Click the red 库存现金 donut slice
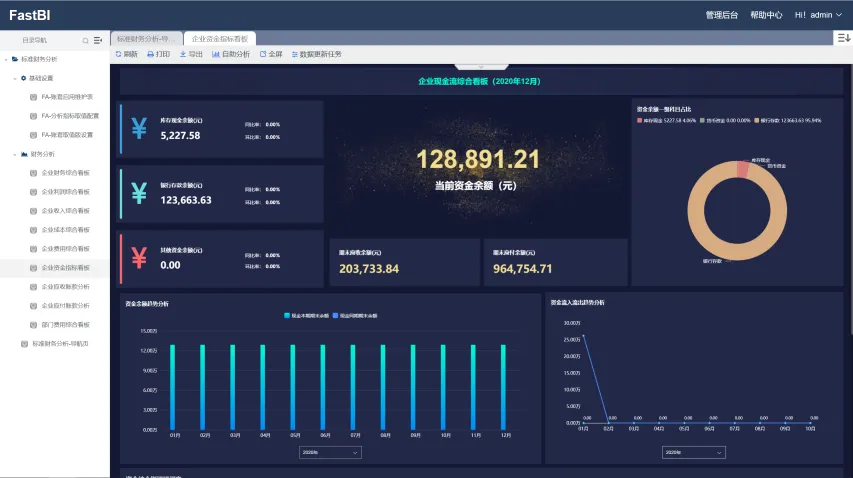853x478 pixels. (743, 169)
